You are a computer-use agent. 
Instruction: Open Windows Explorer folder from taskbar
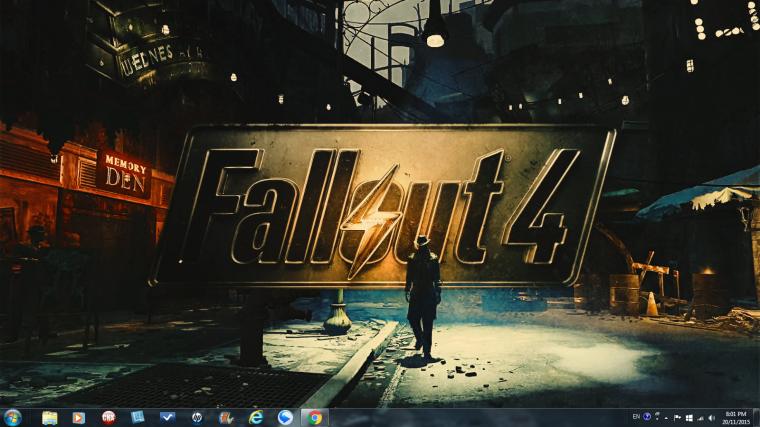tap(49, 418)
